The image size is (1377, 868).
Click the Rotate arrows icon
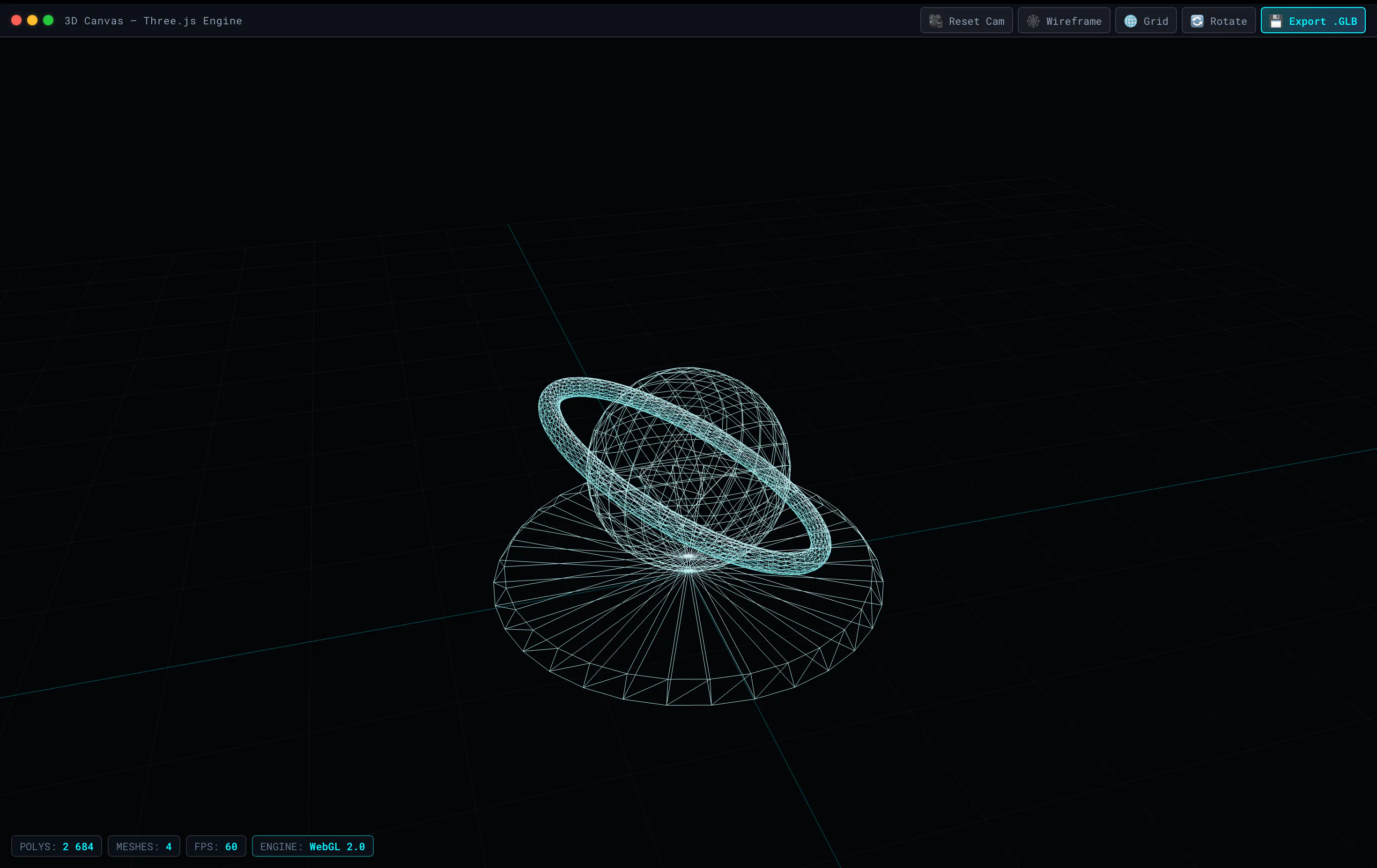[1197, 21]
